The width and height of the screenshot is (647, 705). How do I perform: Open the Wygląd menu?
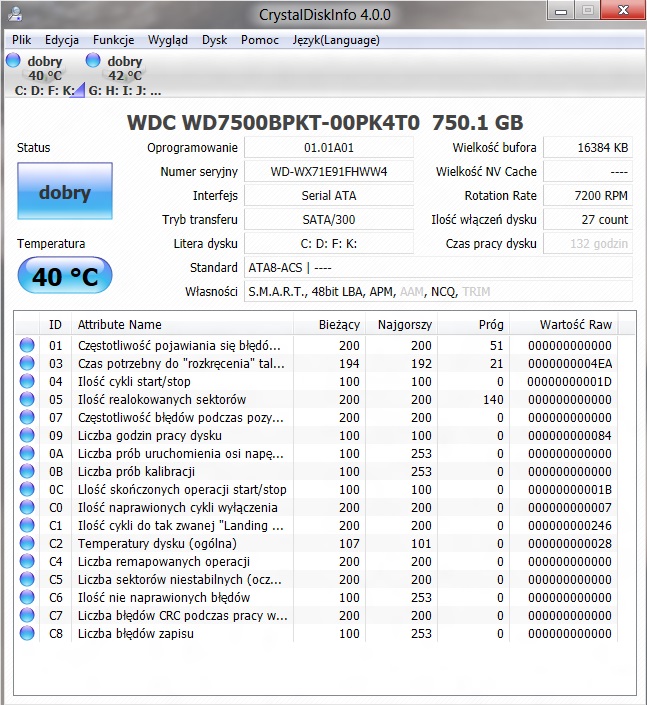coord(168,40)
